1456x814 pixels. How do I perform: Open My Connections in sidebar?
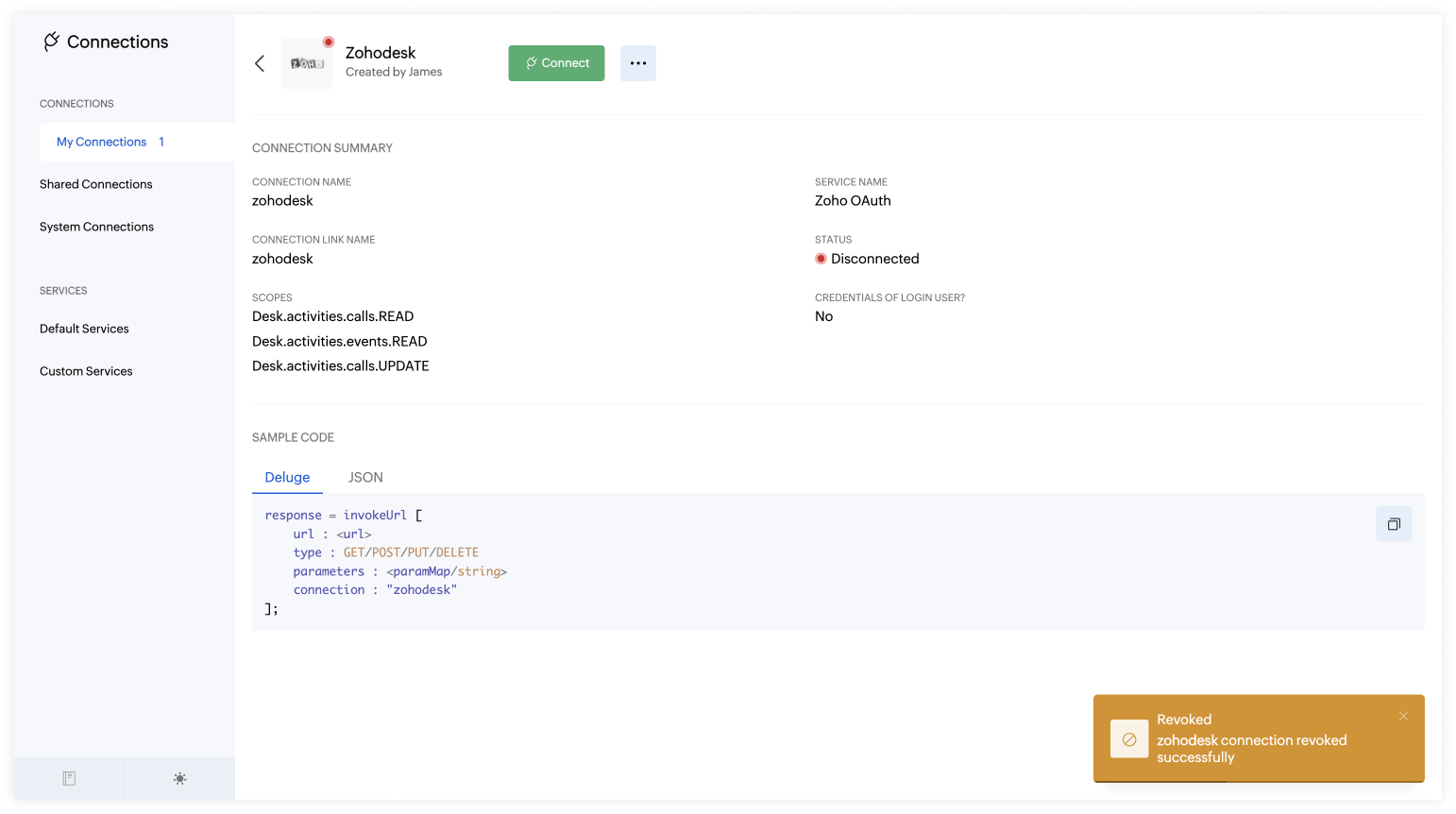(x=137, y=142)
